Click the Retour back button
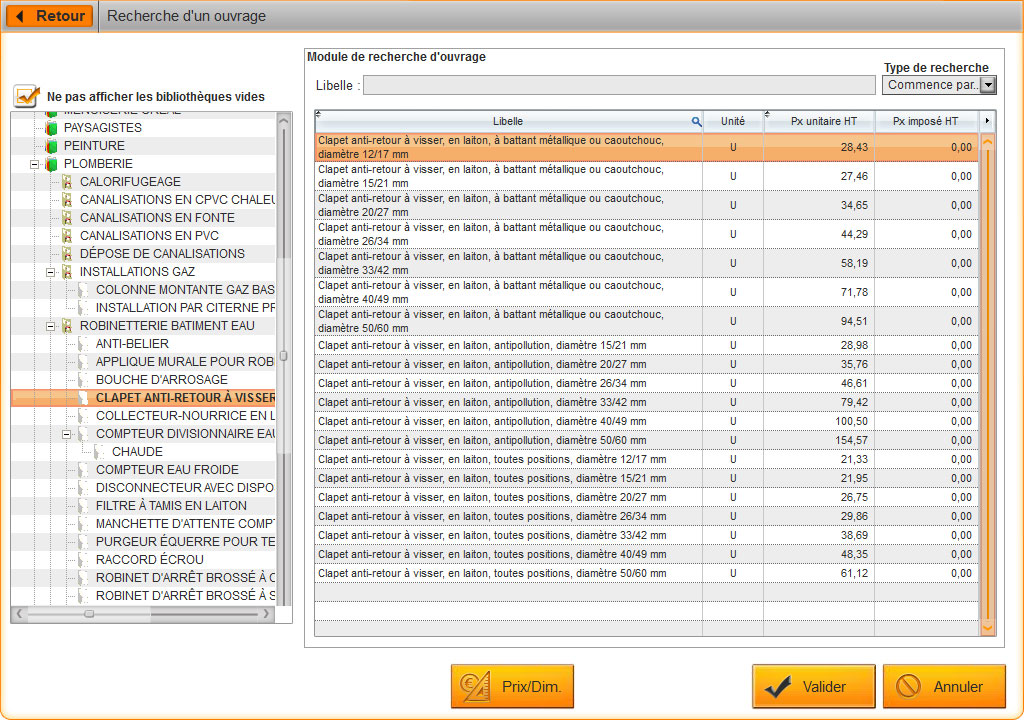The width and height of the screenshot is (1024, 720). point(49,16)
